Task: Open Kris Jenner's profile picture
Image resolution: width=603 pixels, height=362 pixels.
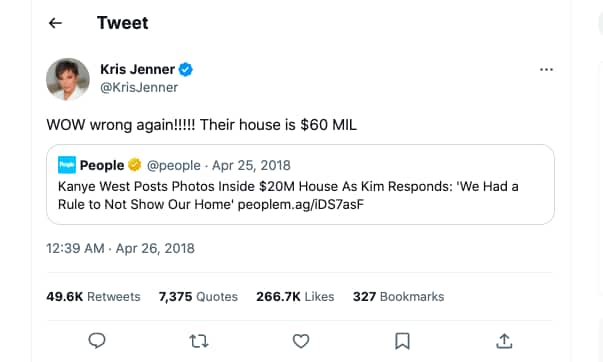Action: pos(68,79)
